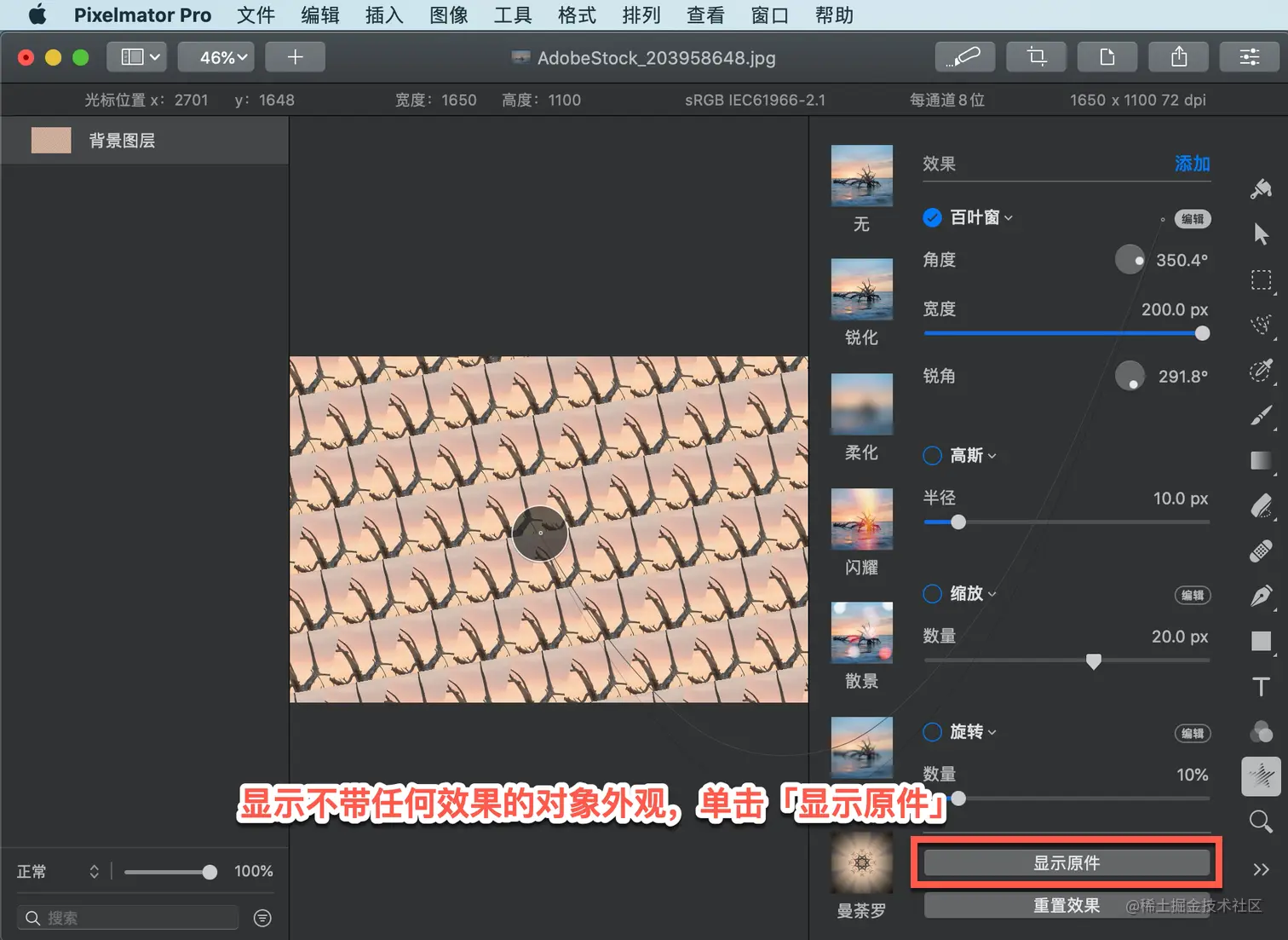Viewport: 1288px width, 940px height.
Task: Open the 工具 menu
Action: pos(513,15)
